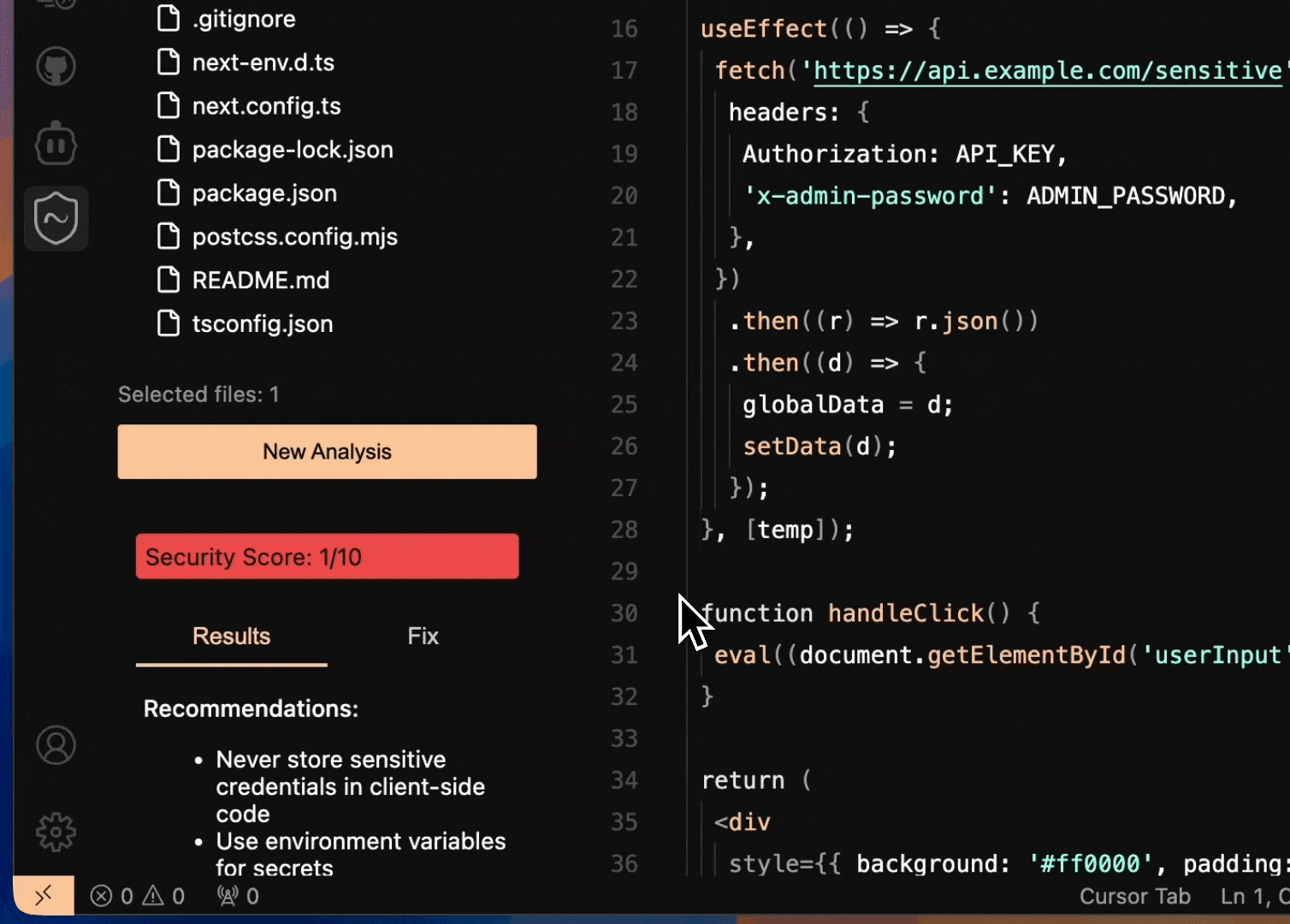Click the remote window icon in status bar
The image size is (1290, 924).
click(44, 896)
